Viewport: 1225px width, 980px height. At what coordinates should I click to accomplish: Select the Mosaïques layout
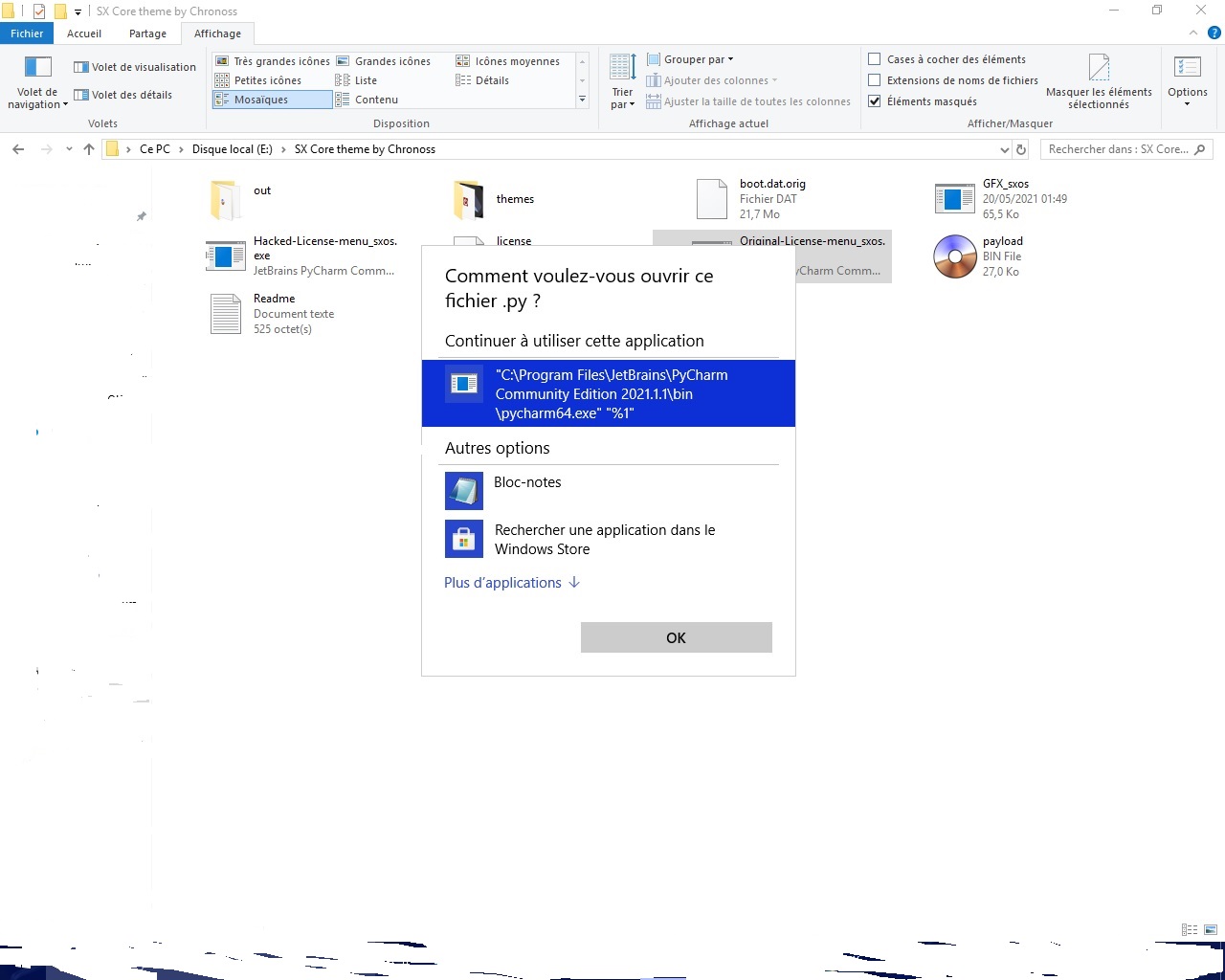(273, 100)
